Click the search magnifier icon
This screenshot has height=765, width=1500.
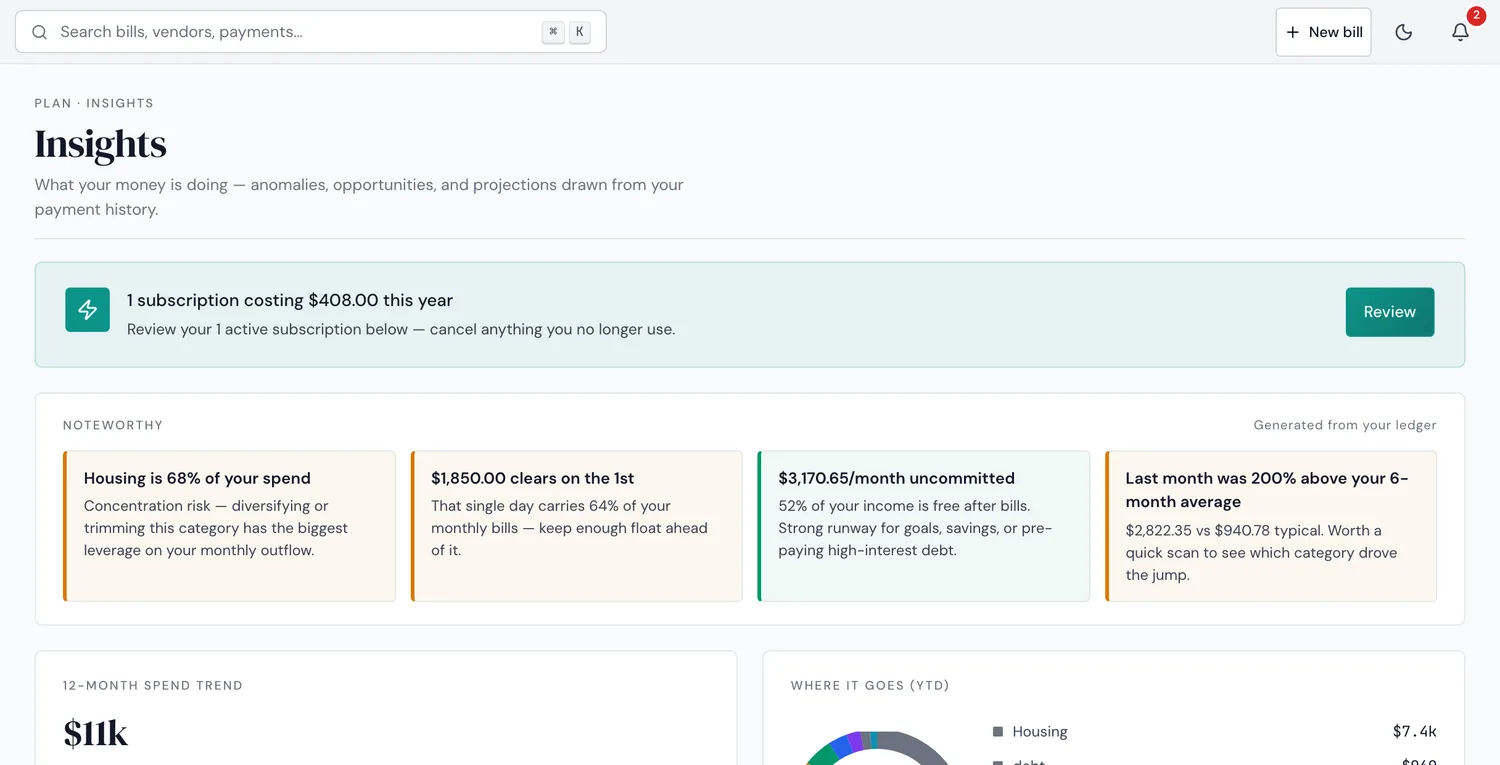40,32
